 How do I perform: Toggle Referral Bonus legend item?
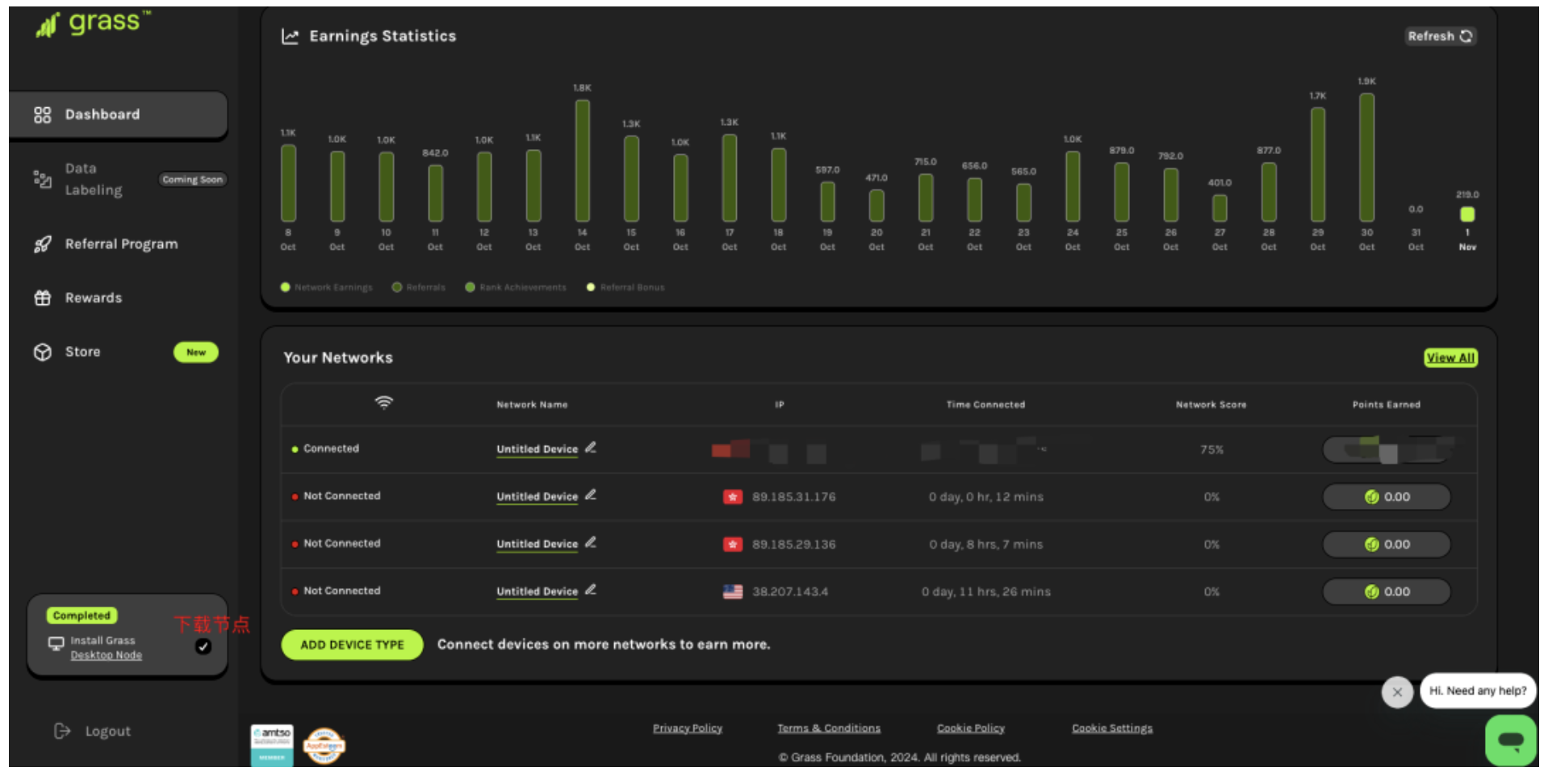tap(625, 287)
